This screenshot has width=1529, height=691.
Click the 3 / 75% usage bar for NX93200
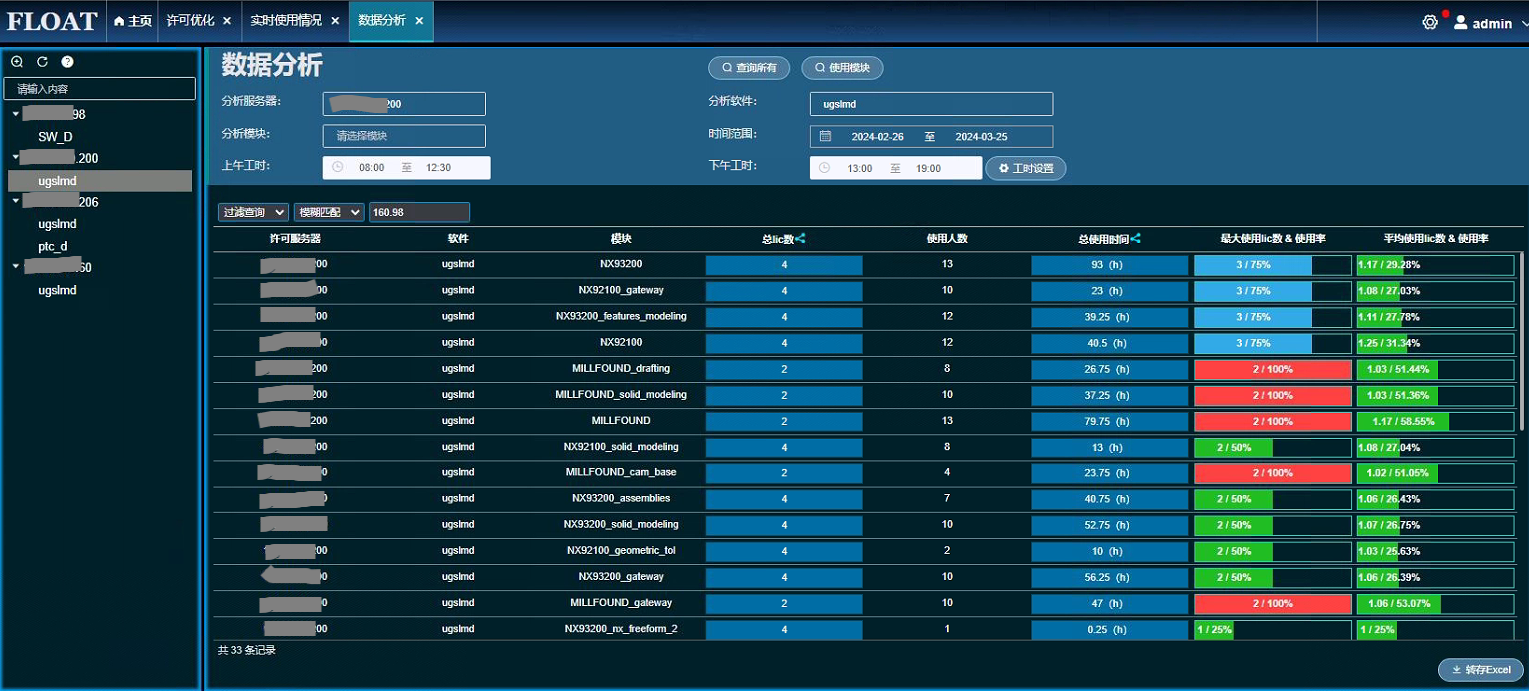coord(1253,265)
